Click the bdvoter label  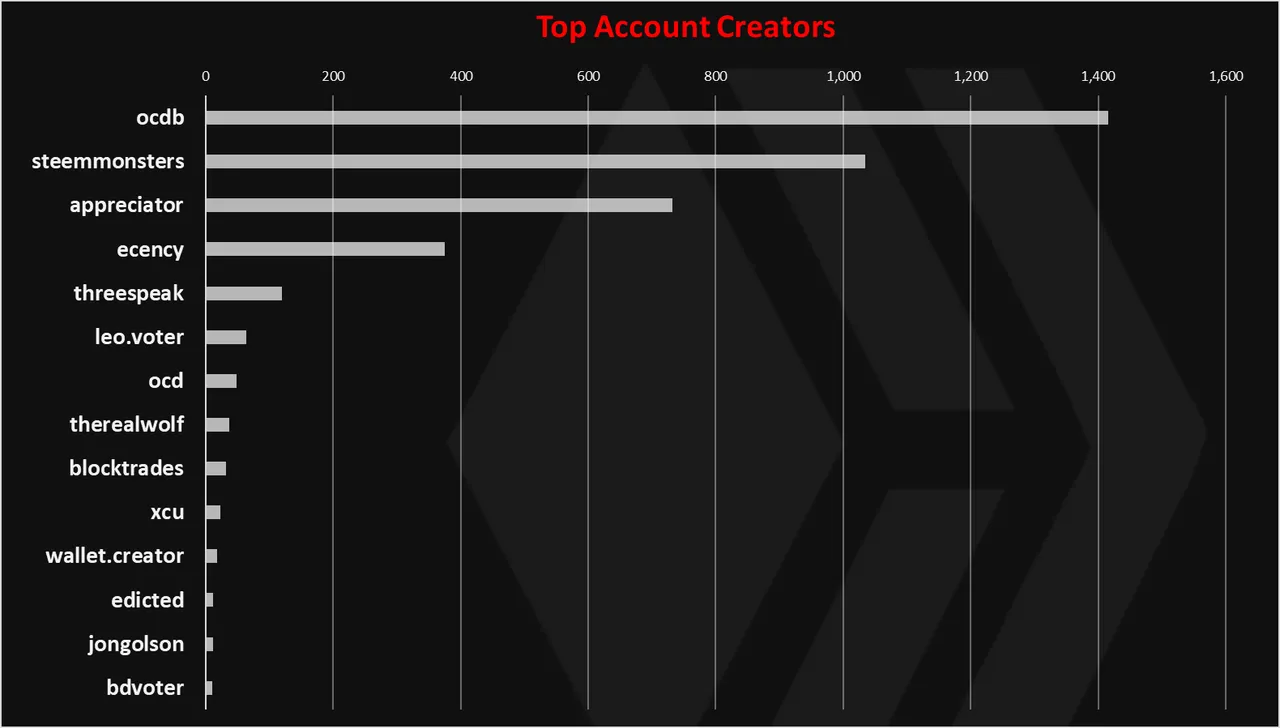pyautogui.click(x=145, y=688)
